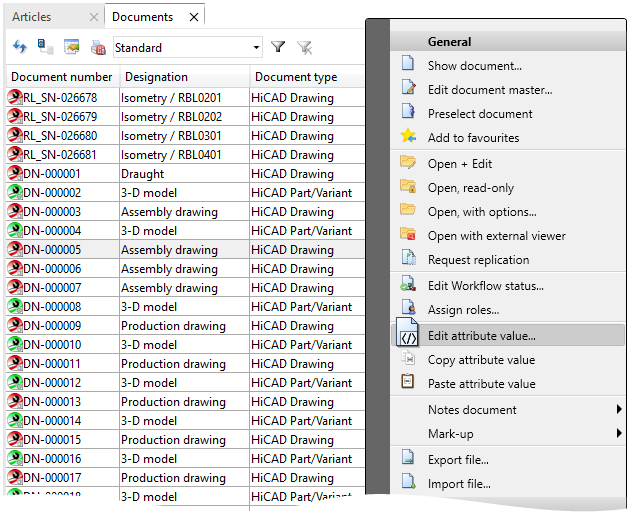Click the Paste attribute value clipboard icon
Viewport: 631px width, 513px height.
click(408, 381)
